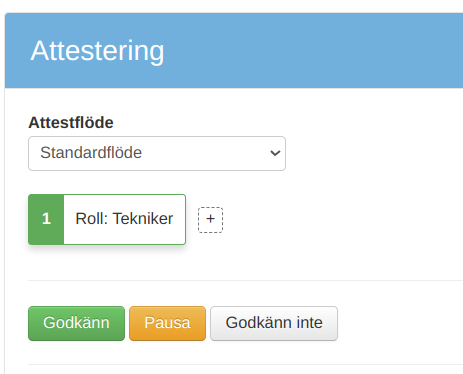Click the Godkänn button
463x374 pixels.
(x=76, y=323)
